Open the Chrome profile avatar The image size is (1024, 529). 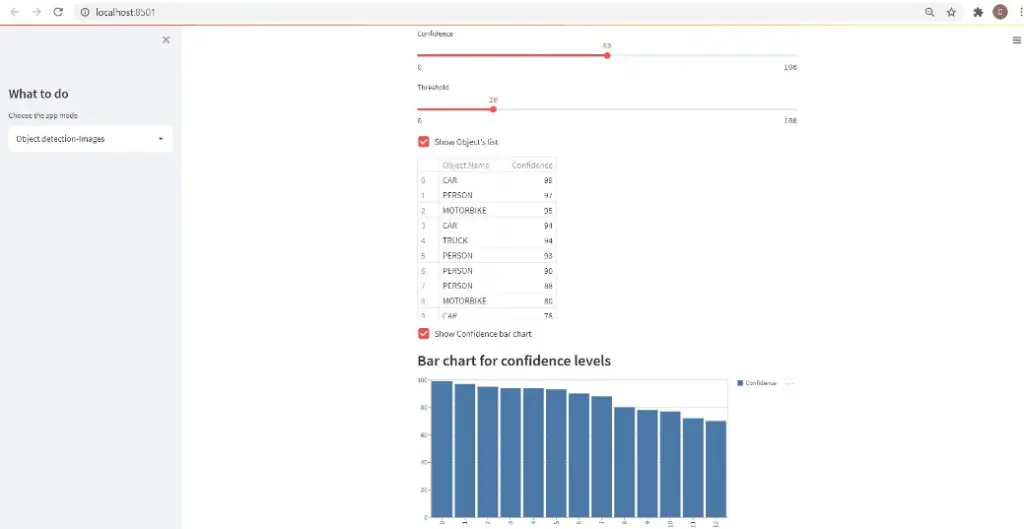click(999, 12)
